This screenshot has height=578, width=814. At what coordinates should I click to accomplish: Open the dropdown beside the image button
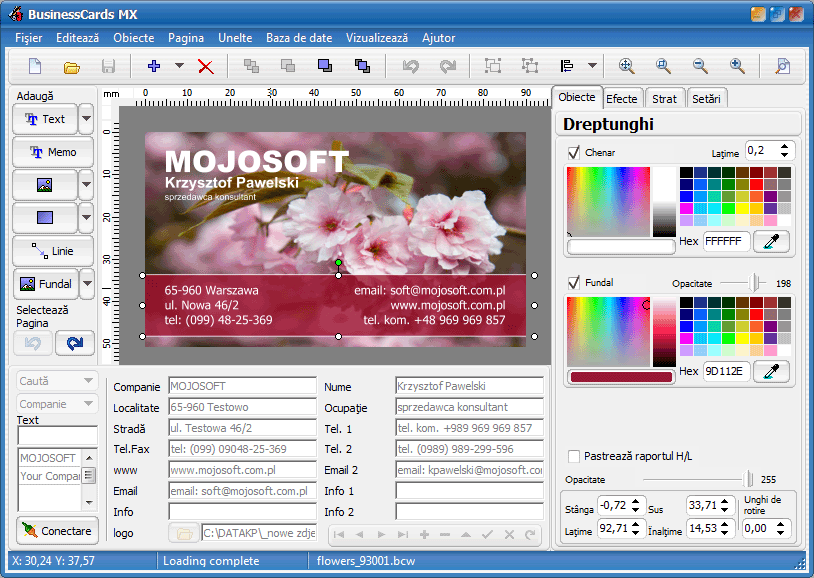click(87, 184)
